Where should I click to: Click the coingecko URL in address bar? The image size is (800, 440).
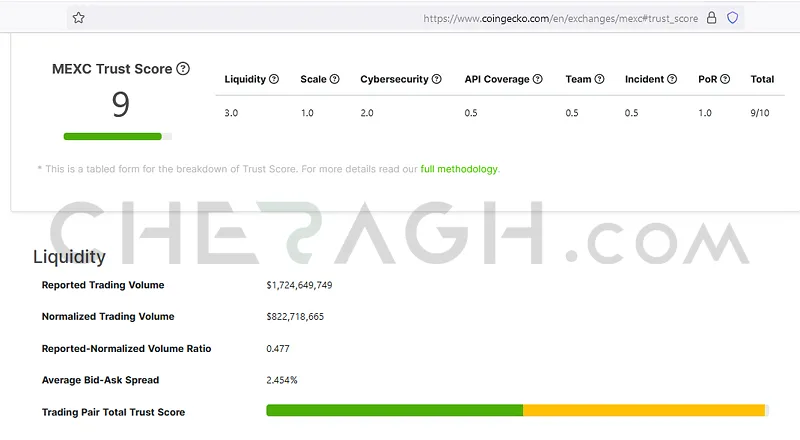560,18
